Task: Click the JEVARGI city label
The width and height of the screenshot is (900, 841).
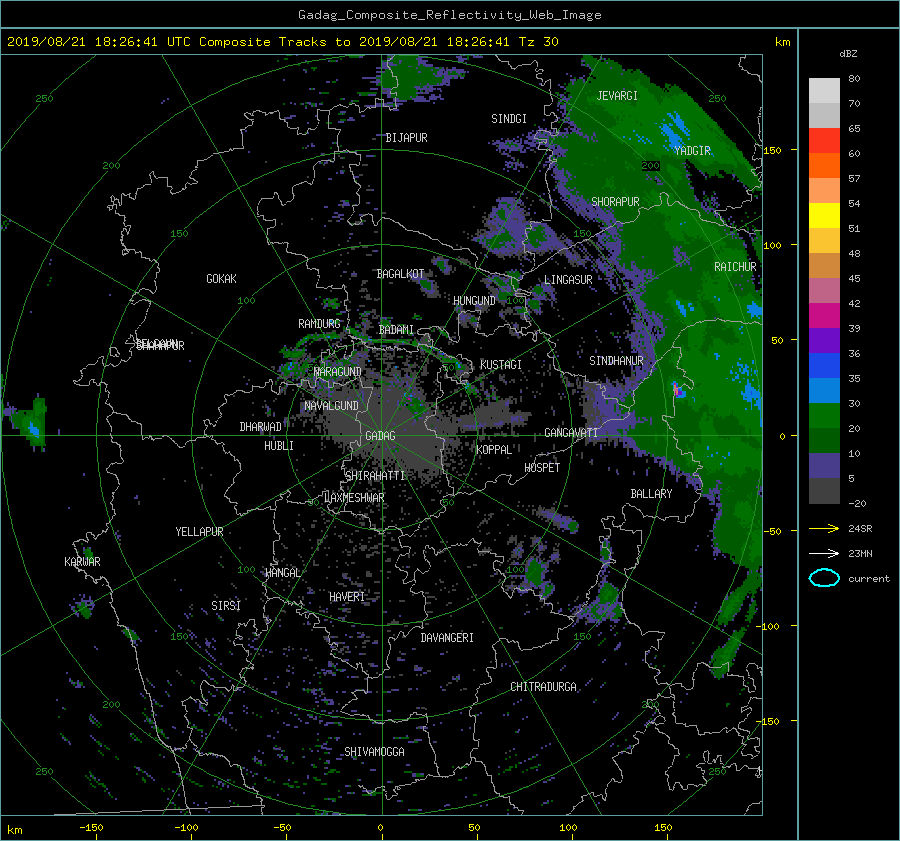Action: pyautogui.click(x=617, y=96)
